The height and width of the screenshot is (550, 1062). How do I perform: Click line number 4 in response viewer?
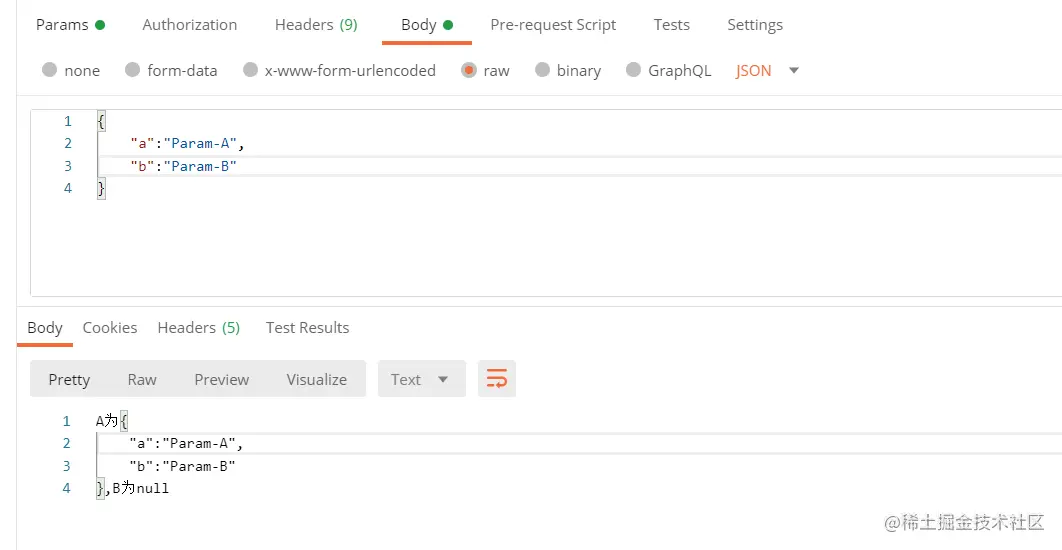click(66, 488)
